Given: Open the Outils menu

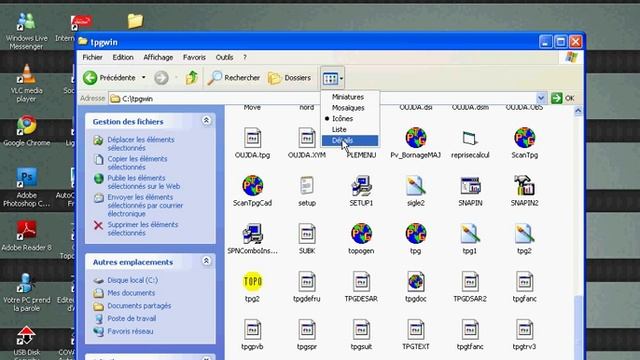Looking at the screenshot, I should tap(224, 57).
